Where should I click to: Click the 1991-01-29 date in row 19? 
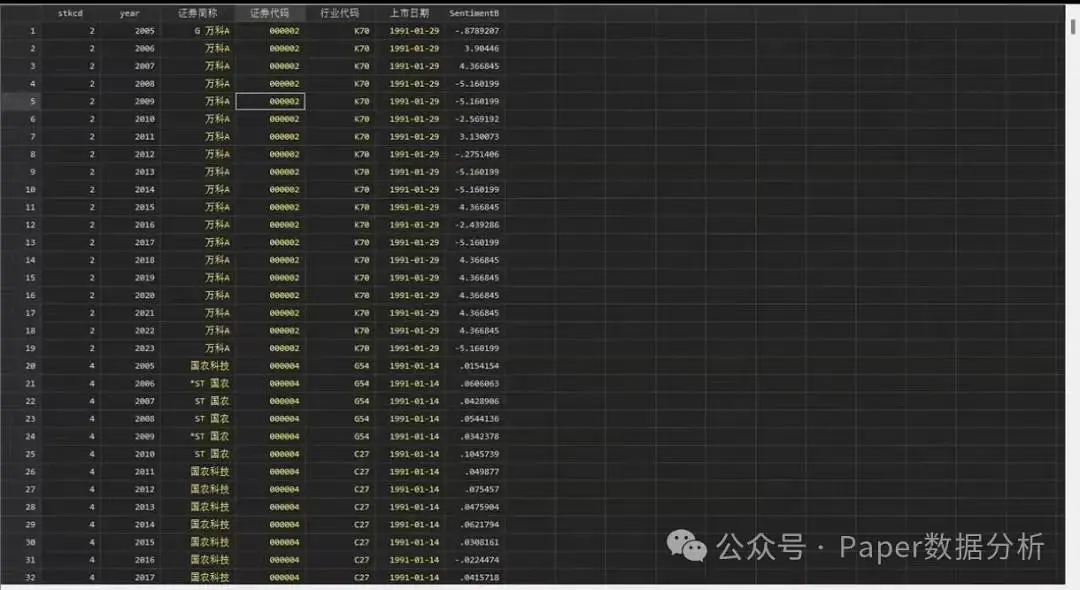(x=414, y=348)
